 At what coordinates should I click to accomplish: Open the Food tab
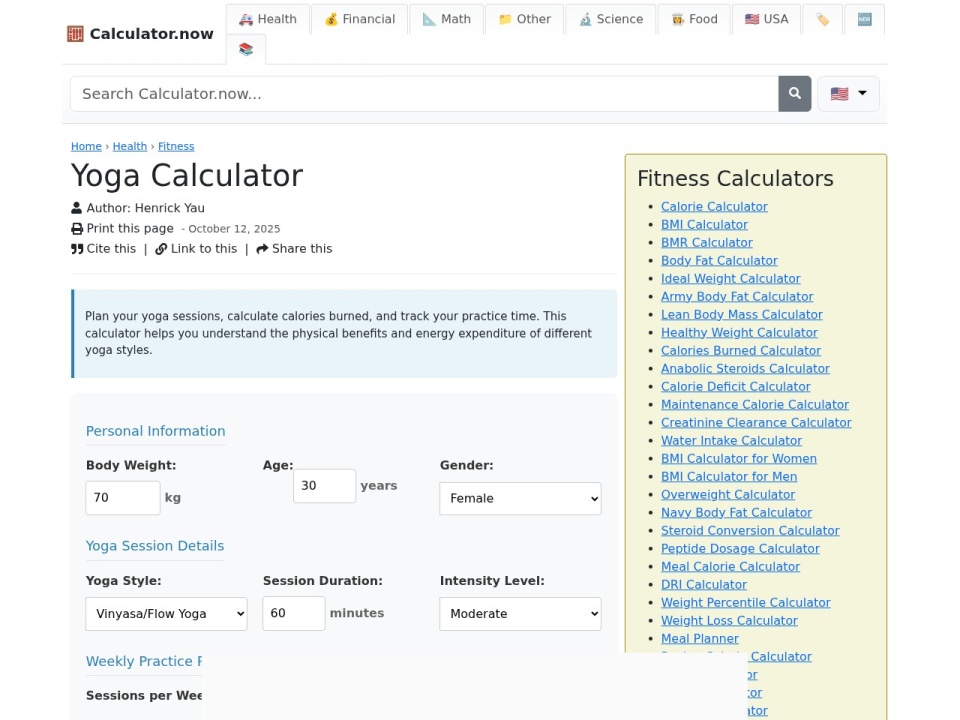point(694,19)
